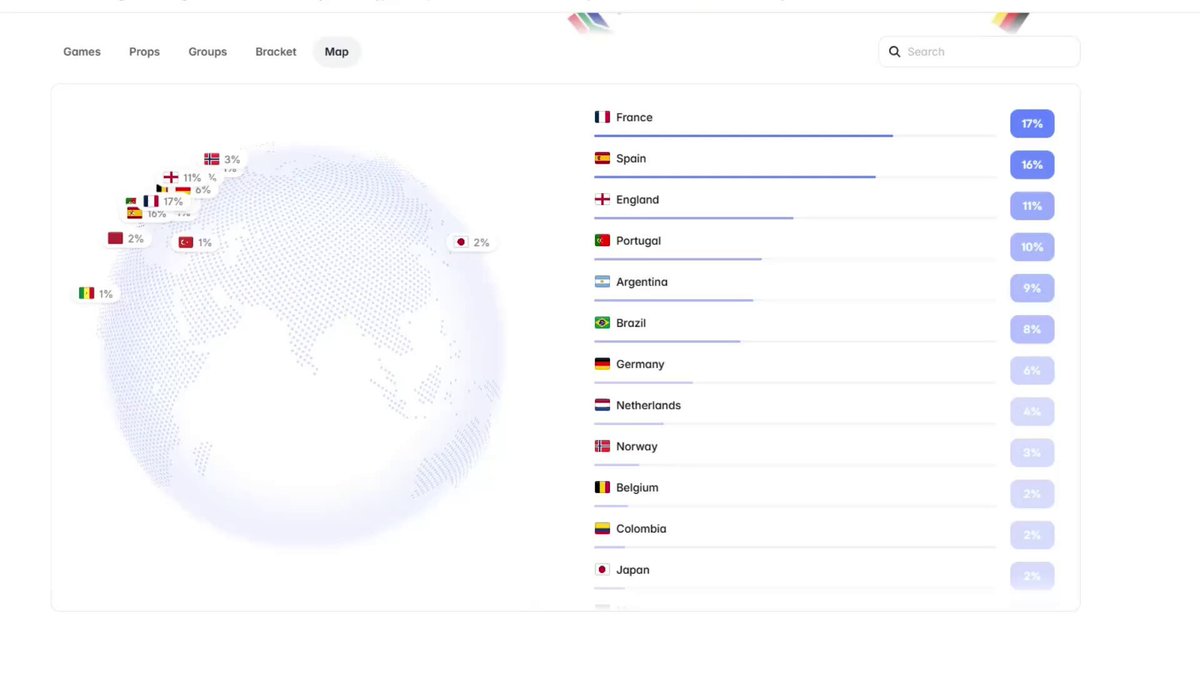Click the Turkey flag marker on globe
Viewport: 1200px width, 675px height.
[186, 242]
